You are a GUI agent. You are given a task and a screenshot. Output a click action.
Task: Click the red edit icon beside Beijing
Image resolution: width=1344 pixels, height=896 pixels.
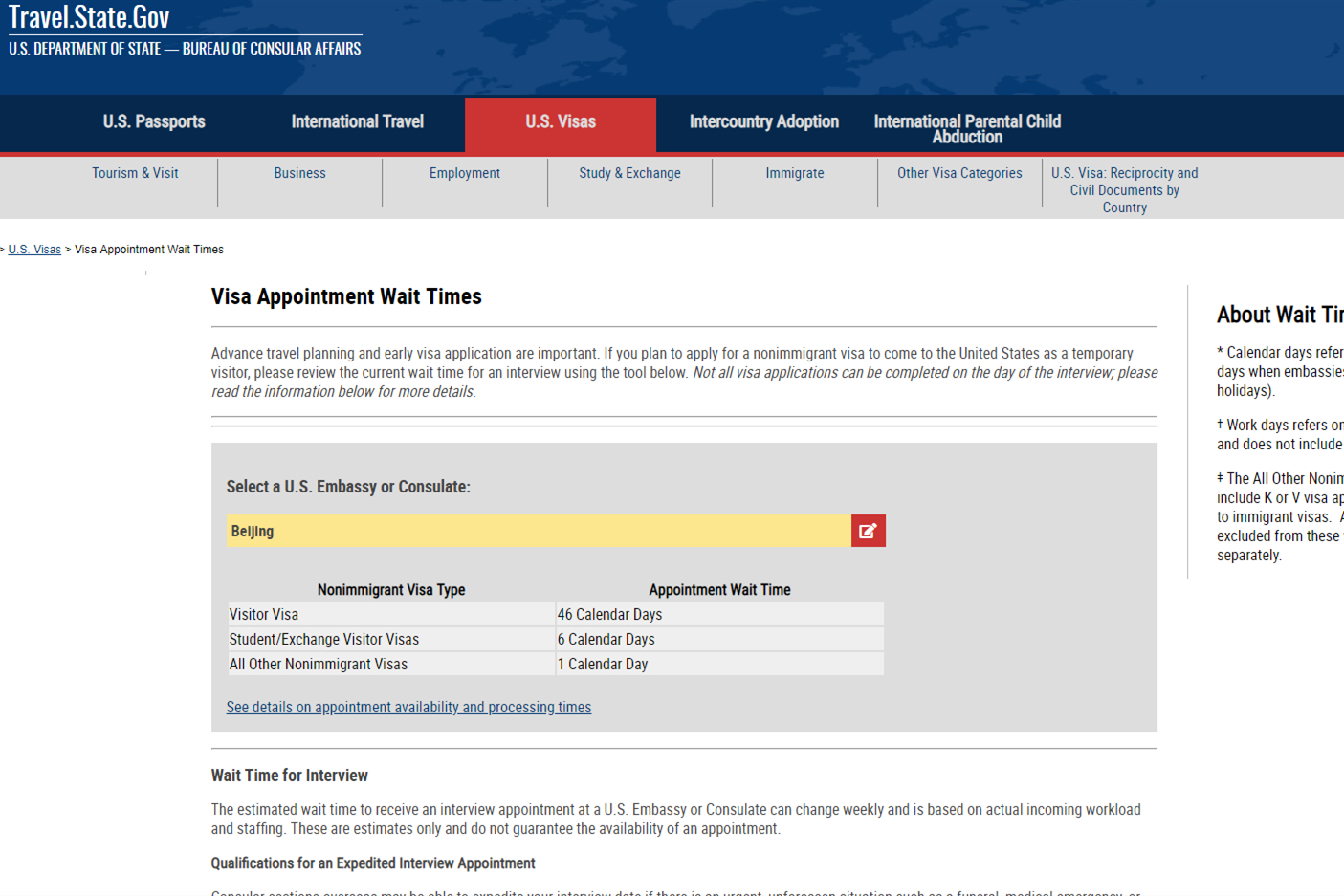click(x=868, y=531)
